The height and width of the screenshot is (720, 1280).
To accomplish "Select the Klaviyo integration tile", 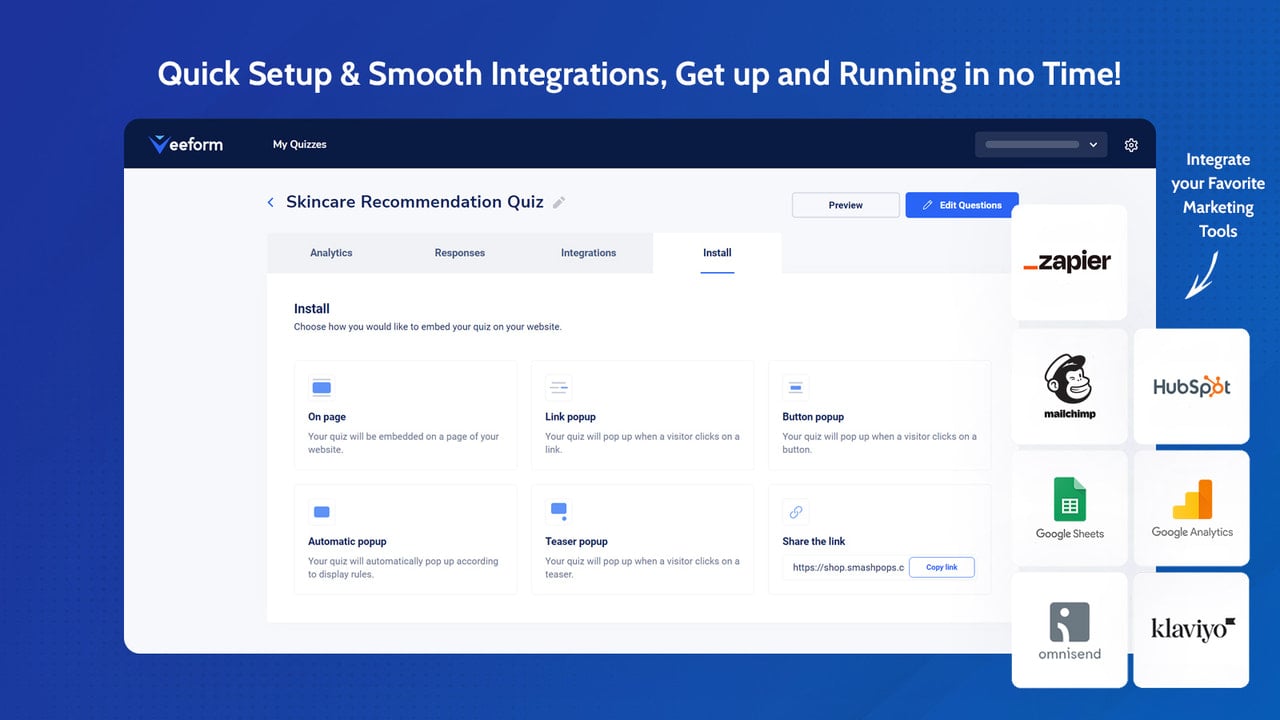I will 1191,630.
